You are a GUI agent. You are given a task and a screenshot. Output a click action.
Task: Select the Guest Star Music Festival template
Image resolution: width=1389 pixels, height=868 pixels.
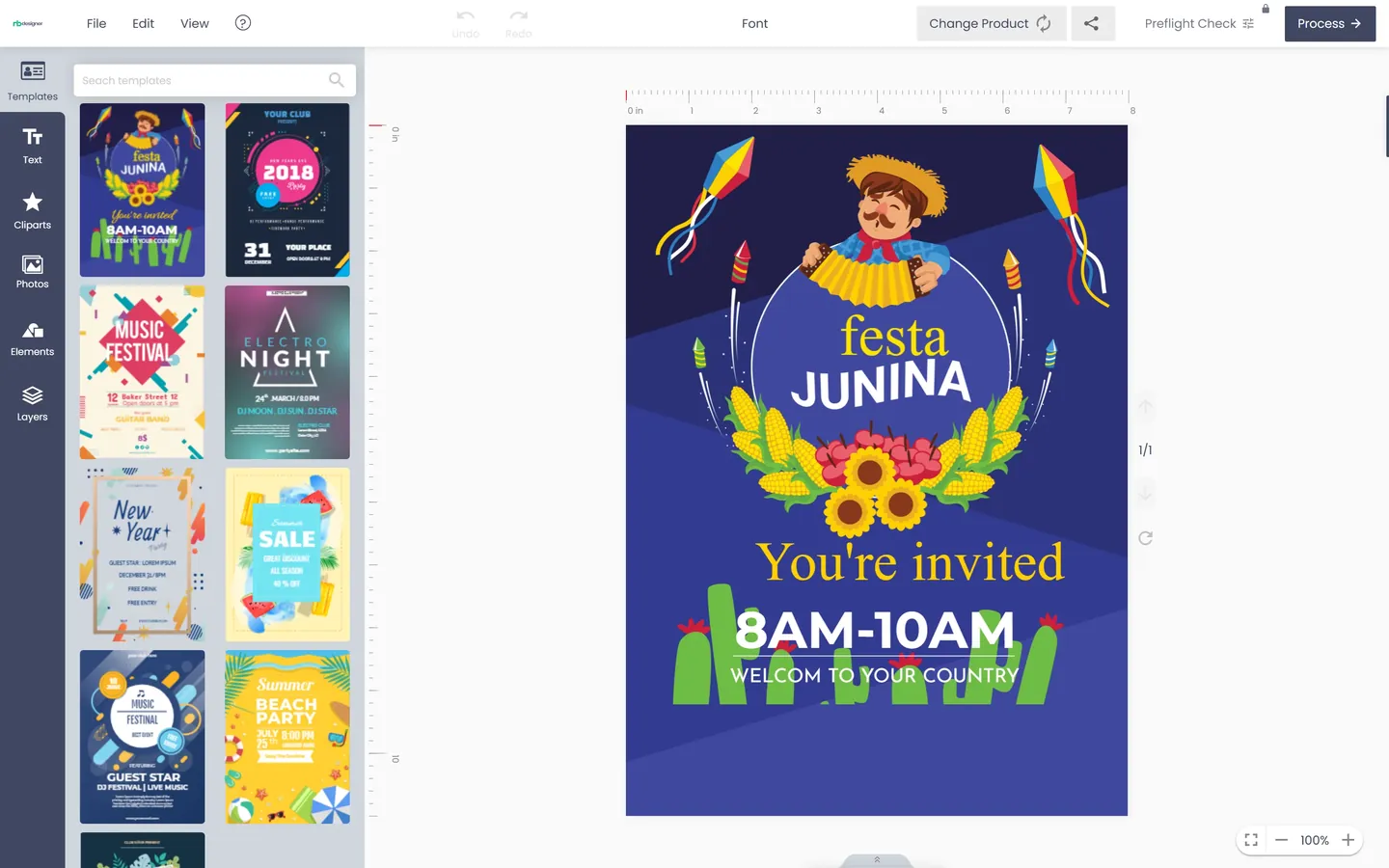(143, 737)
